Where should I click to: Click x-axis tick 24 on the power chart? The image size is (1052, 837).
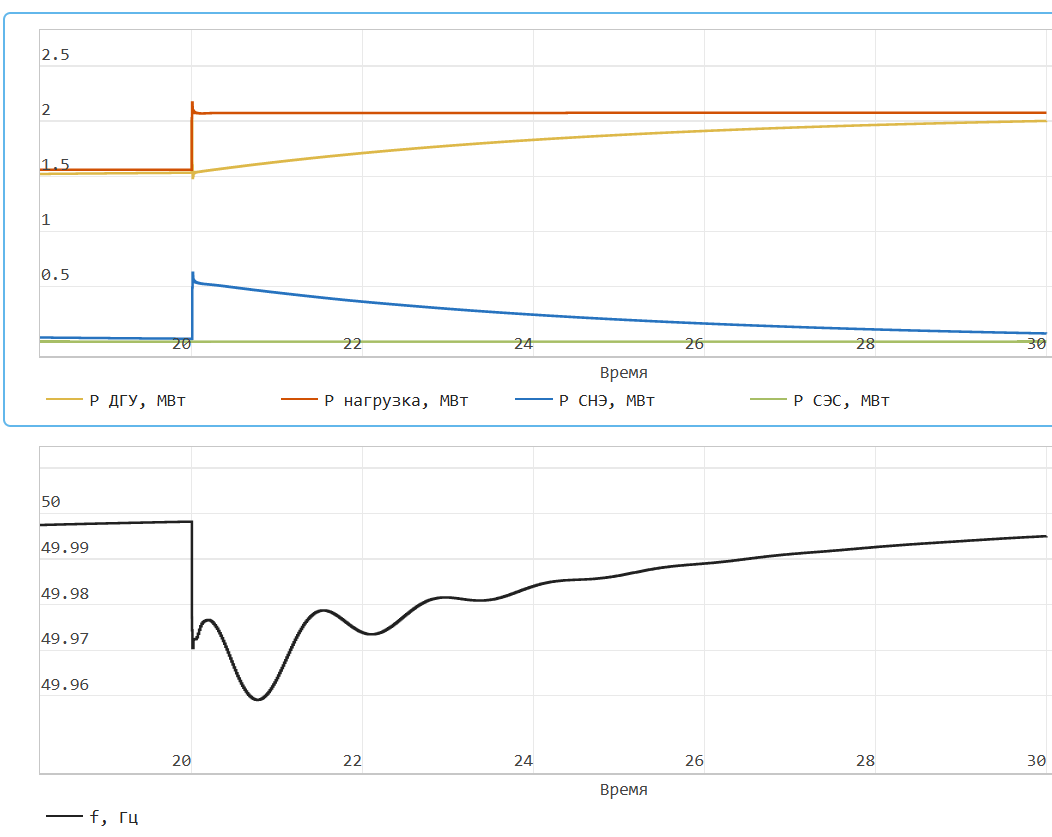pos(523,344)
